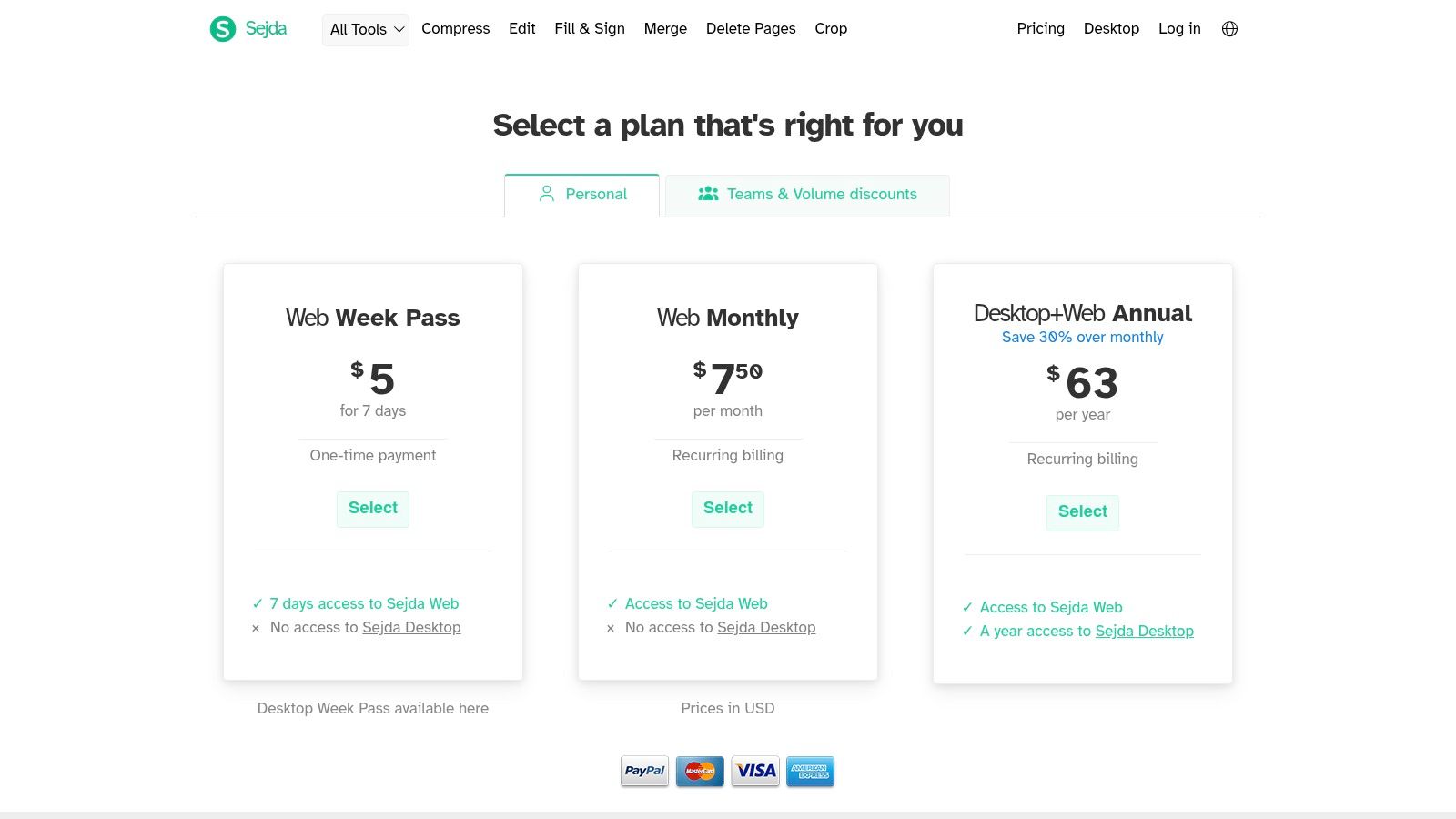
Task: Go to Delete Pages tool
Action: click(x=751, y=29)
